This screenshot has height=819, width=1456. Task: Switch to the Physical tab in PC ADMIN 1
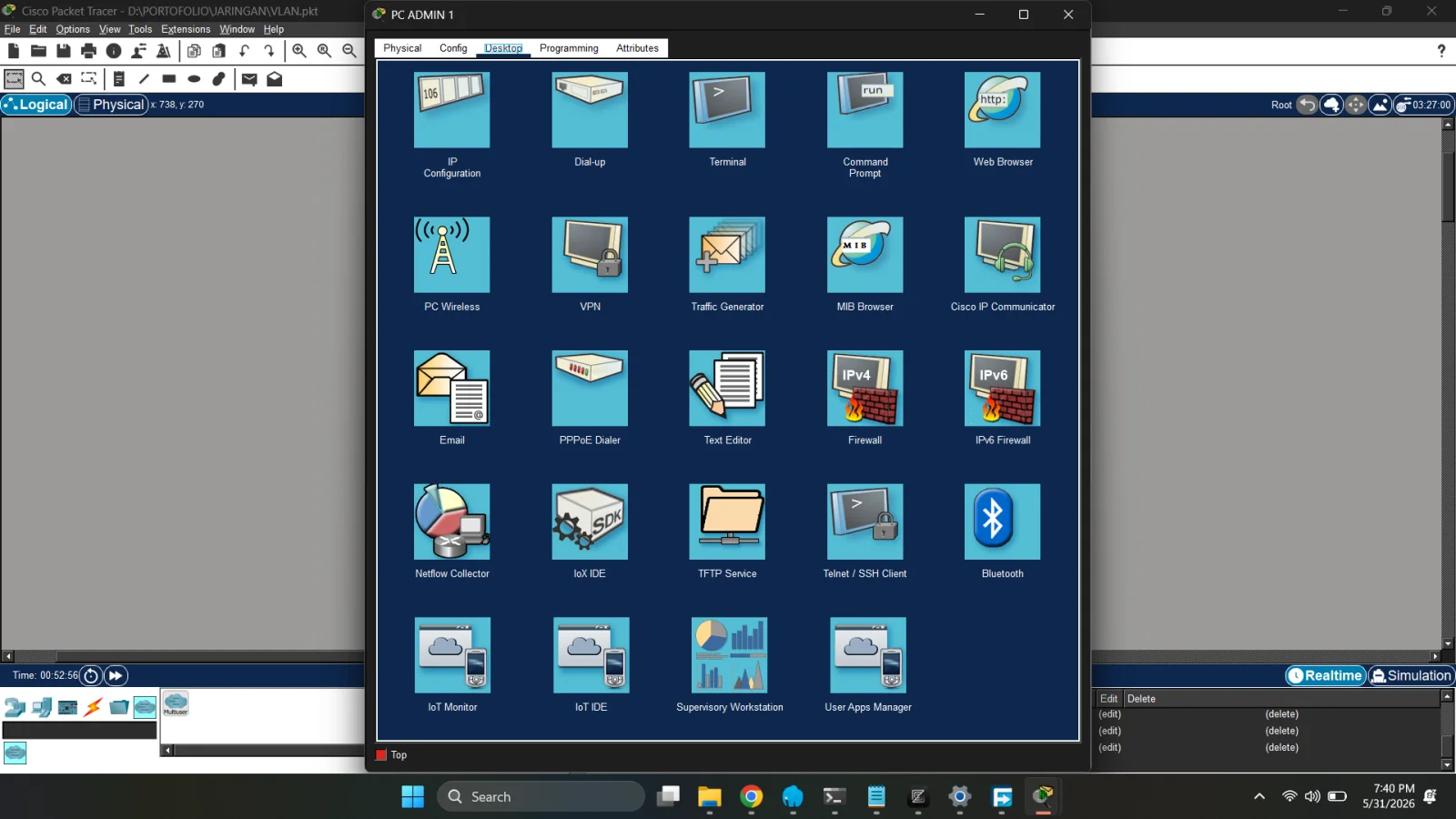(402, 48)
